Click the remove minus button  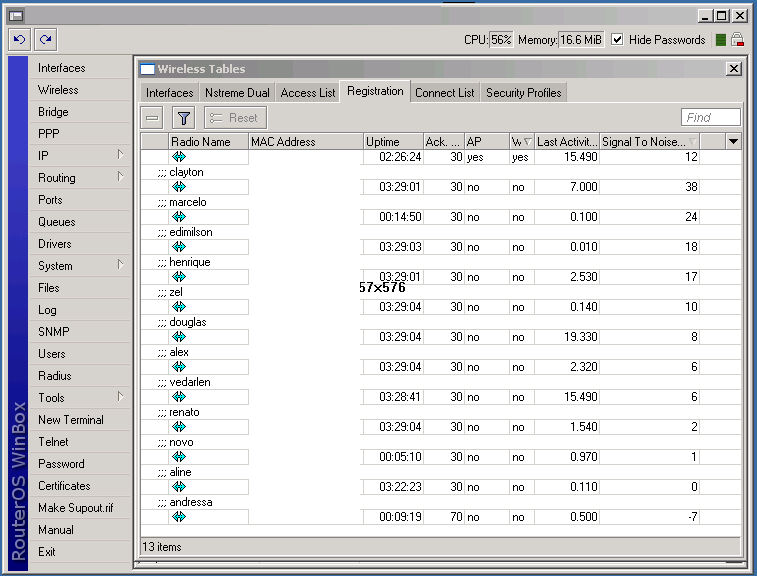(152, 118)
